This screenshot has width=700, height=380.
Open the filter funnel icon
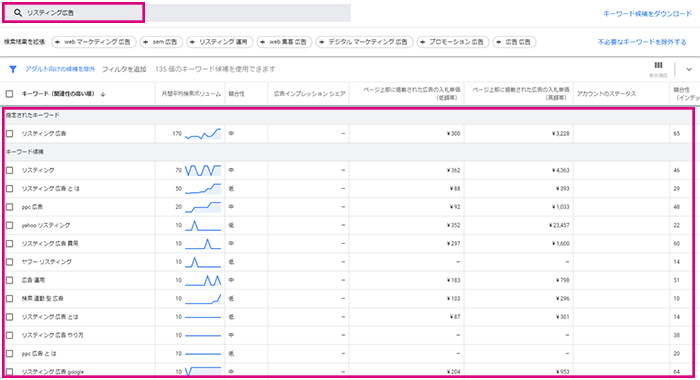tap(13, 69)
